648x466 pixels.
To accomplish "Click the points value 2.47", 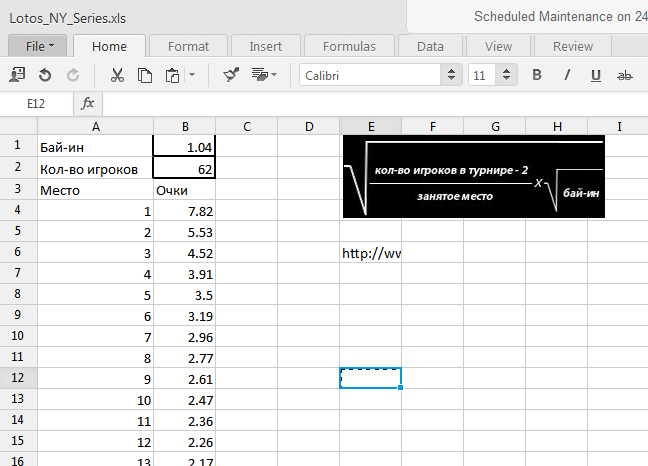I will pyautogui.click(x=184, y=399).
